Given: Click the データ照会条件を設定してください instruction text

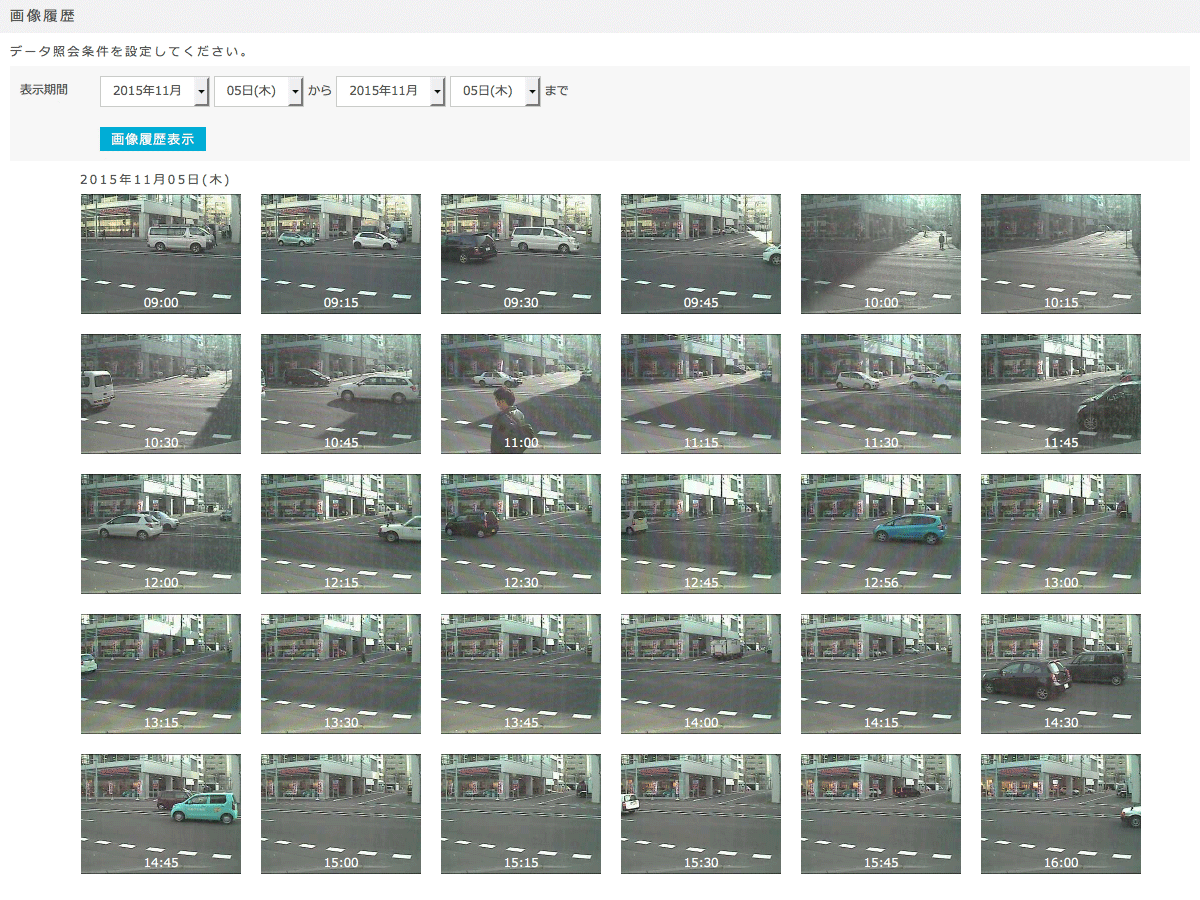Looking at the screenshot, I should tap(128, 50).
